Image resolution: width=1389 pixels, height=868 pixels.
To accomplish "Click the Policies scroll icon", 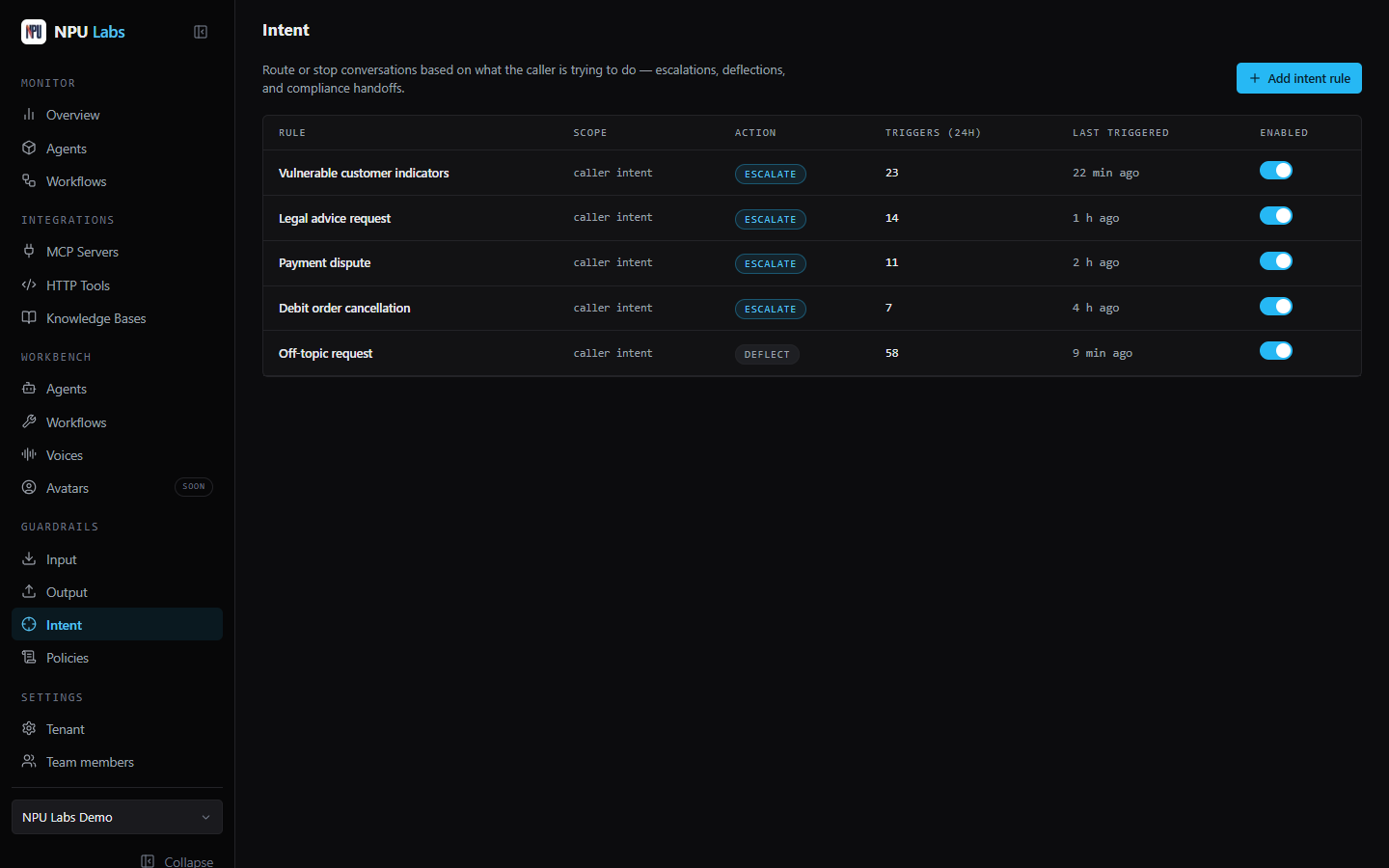I will tap(29, 657).
